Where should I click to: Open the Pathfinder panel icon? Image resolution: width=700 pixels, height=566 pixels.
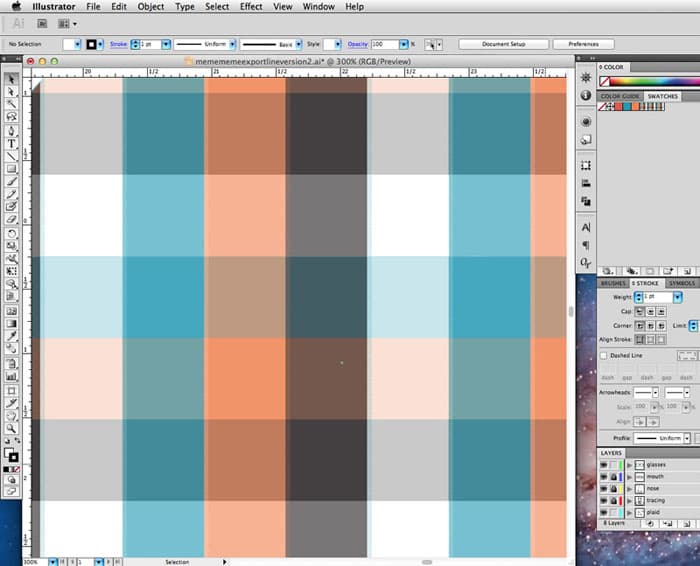pyautogui.click(x=586, y=201)
